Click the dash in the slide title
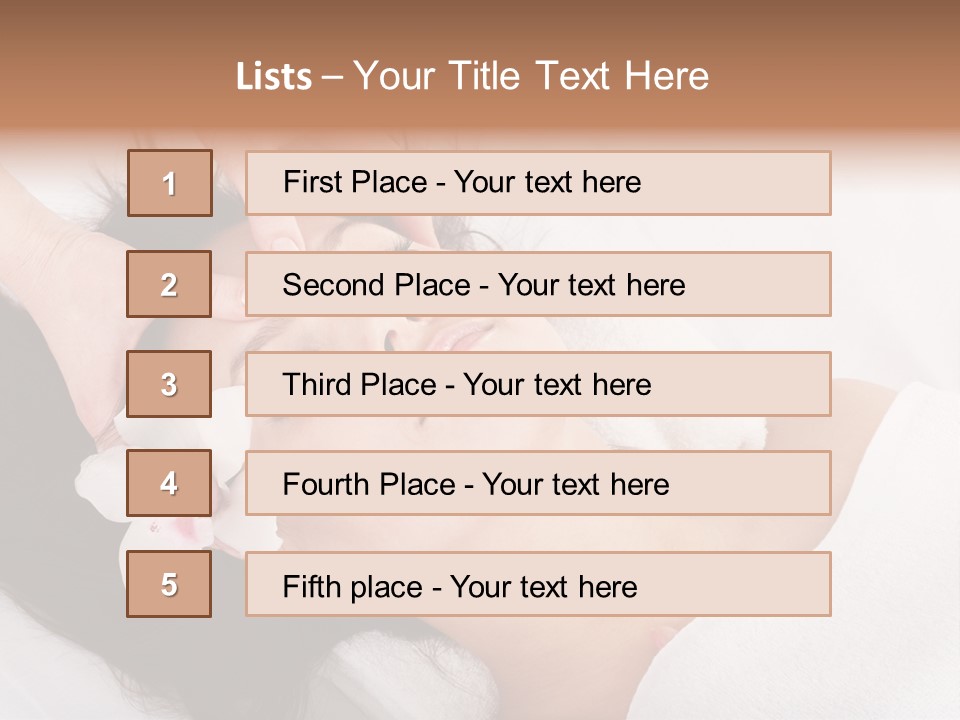Image resolution: width=960 pixels, height=720 pixels. click(x=332, y=77)
